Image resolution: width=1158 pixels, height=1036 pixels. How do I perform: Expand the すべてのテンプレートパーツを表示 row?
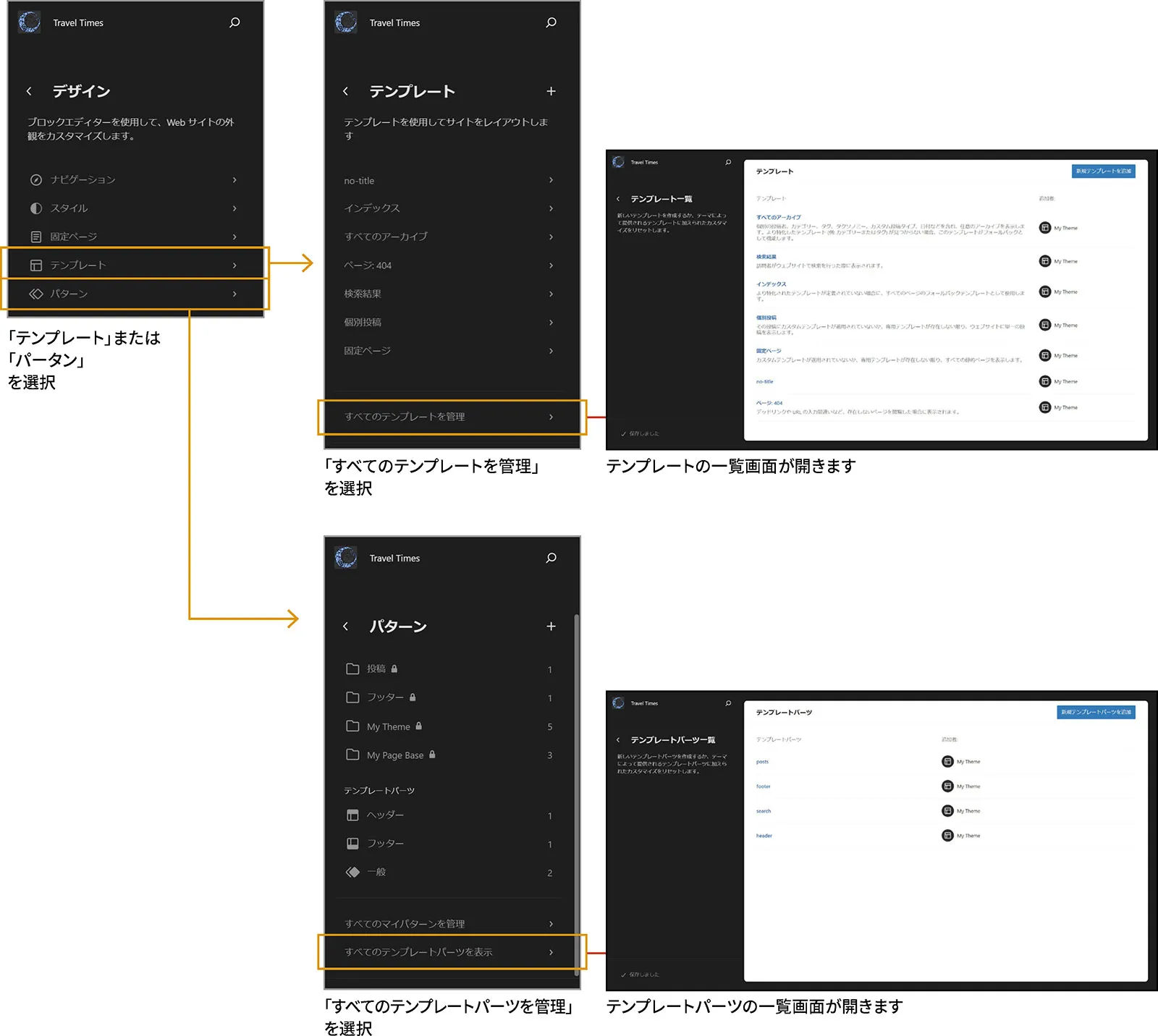449,952
